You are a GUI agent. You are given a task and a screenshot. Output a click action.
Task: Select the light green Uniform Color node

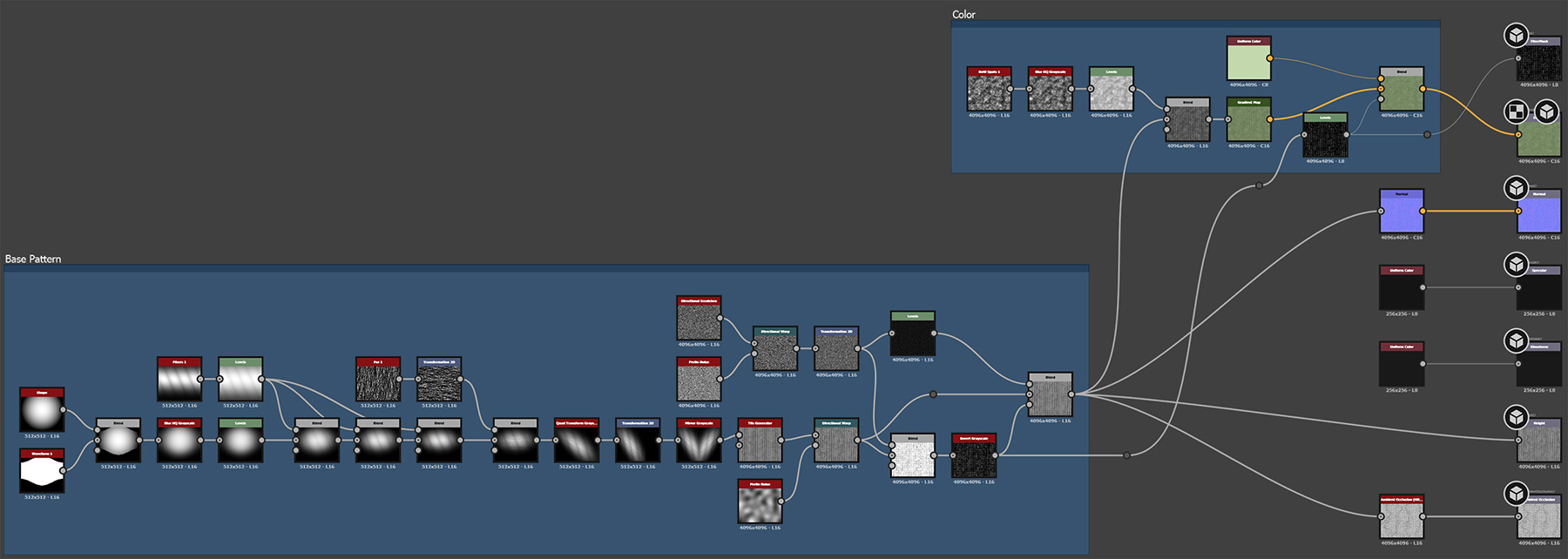pyautogui.click(x=1248, y=63)
